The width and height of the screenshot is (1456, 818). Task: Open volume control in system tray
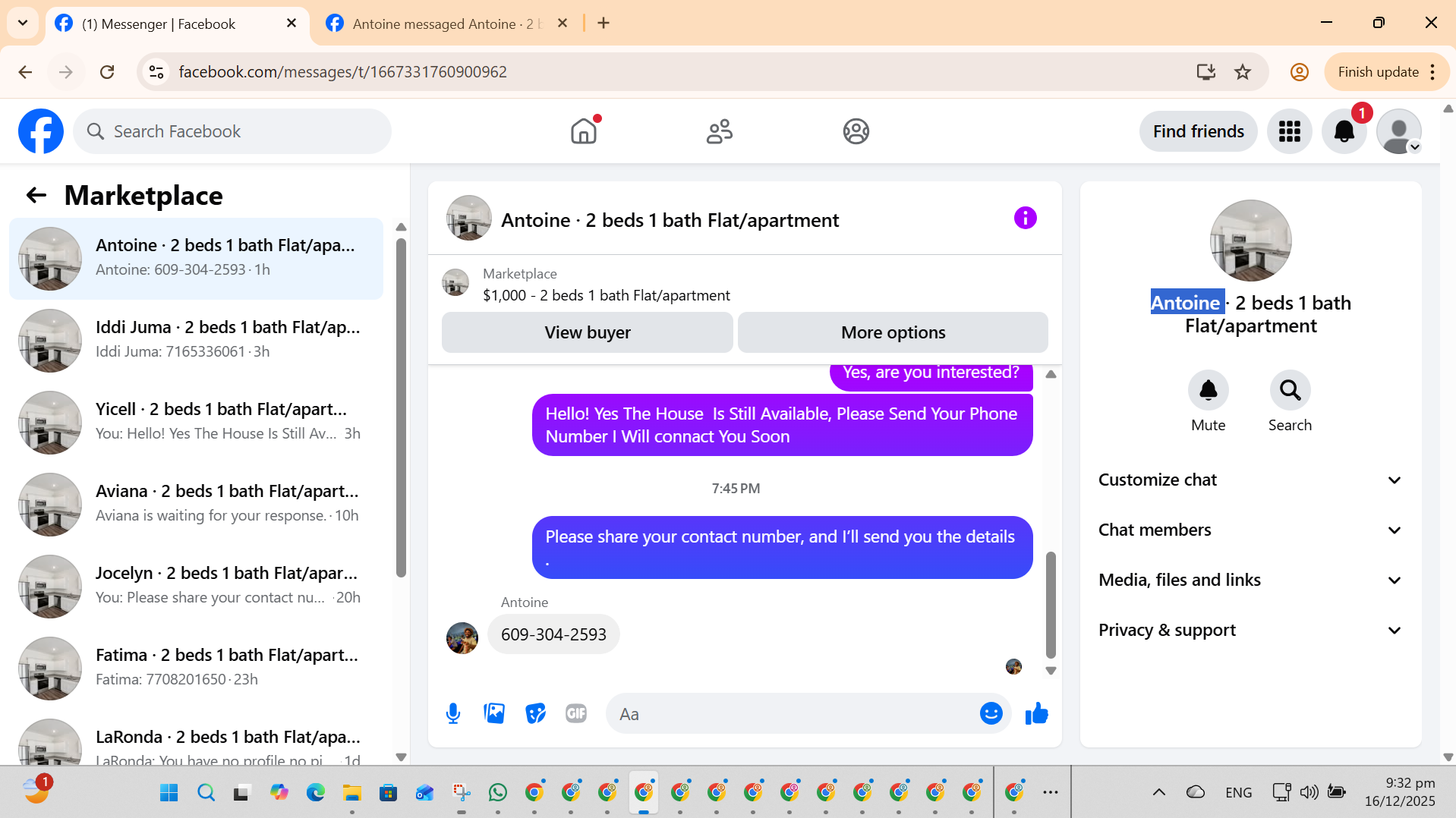click(1309, 792)
